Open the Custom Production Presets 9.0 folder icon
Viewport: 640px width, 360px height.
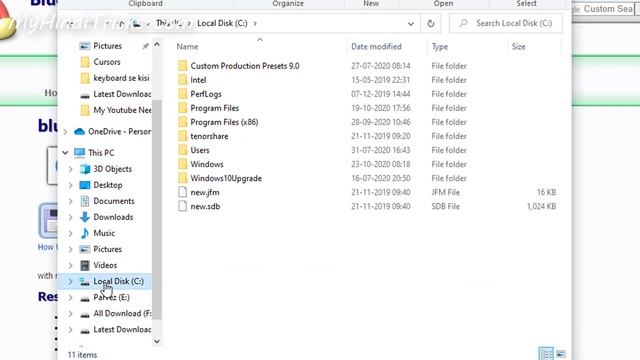point(182,66)
